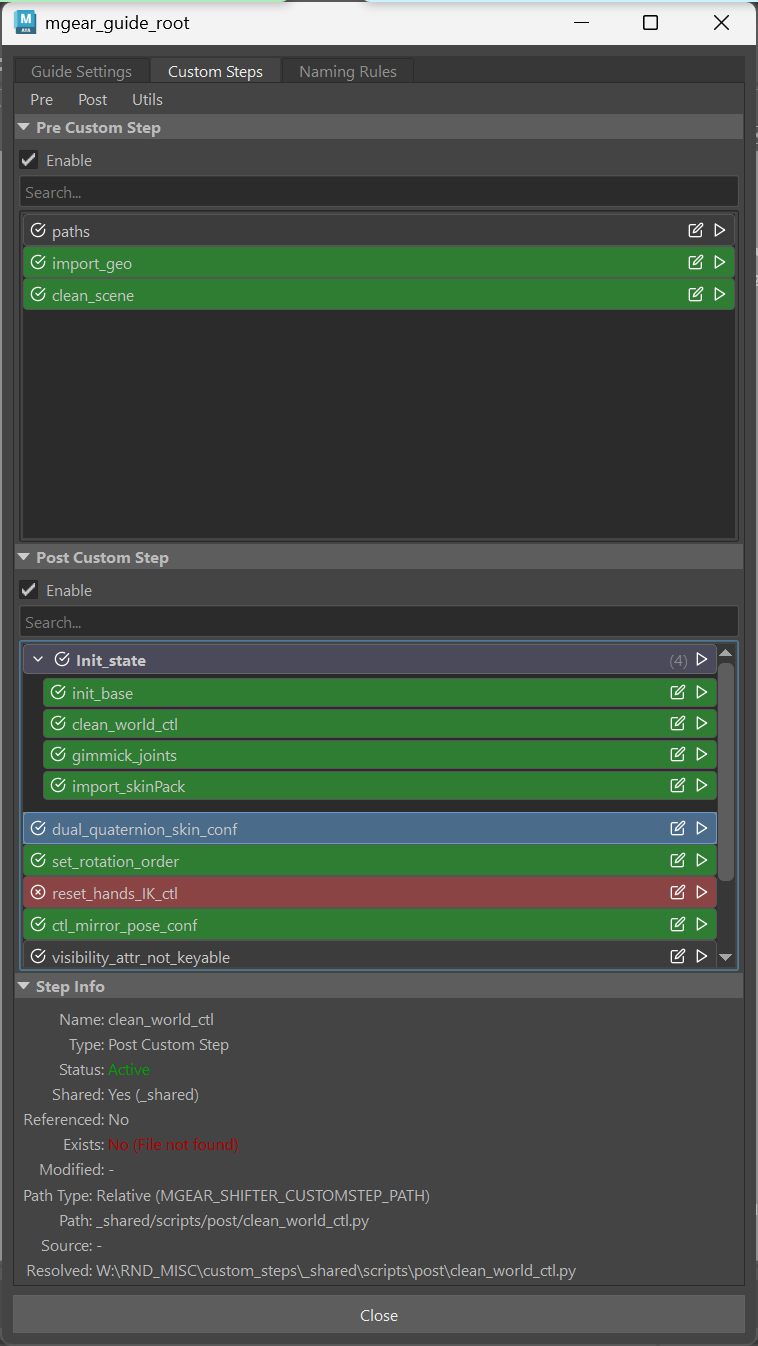The width and height of the screenshot is (758, 1346).
Task: Run the gimmick_joints step
Action: click(x=702, y=754)
